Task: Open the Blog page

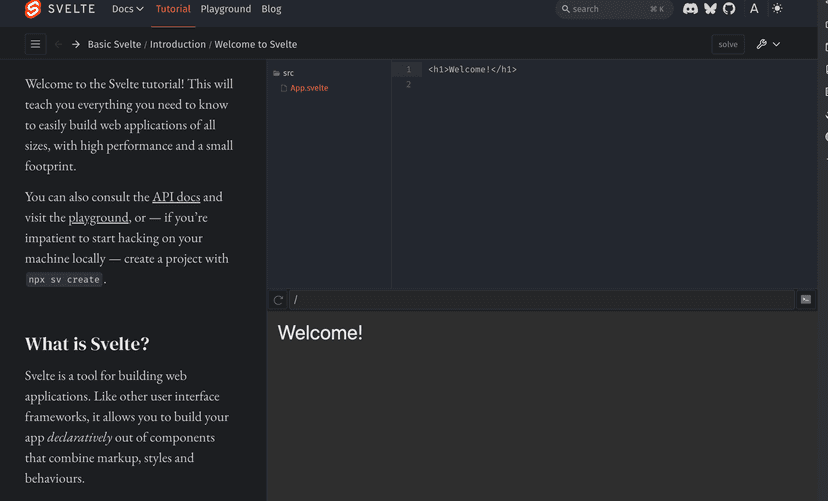Action: [x=271, y=9]
